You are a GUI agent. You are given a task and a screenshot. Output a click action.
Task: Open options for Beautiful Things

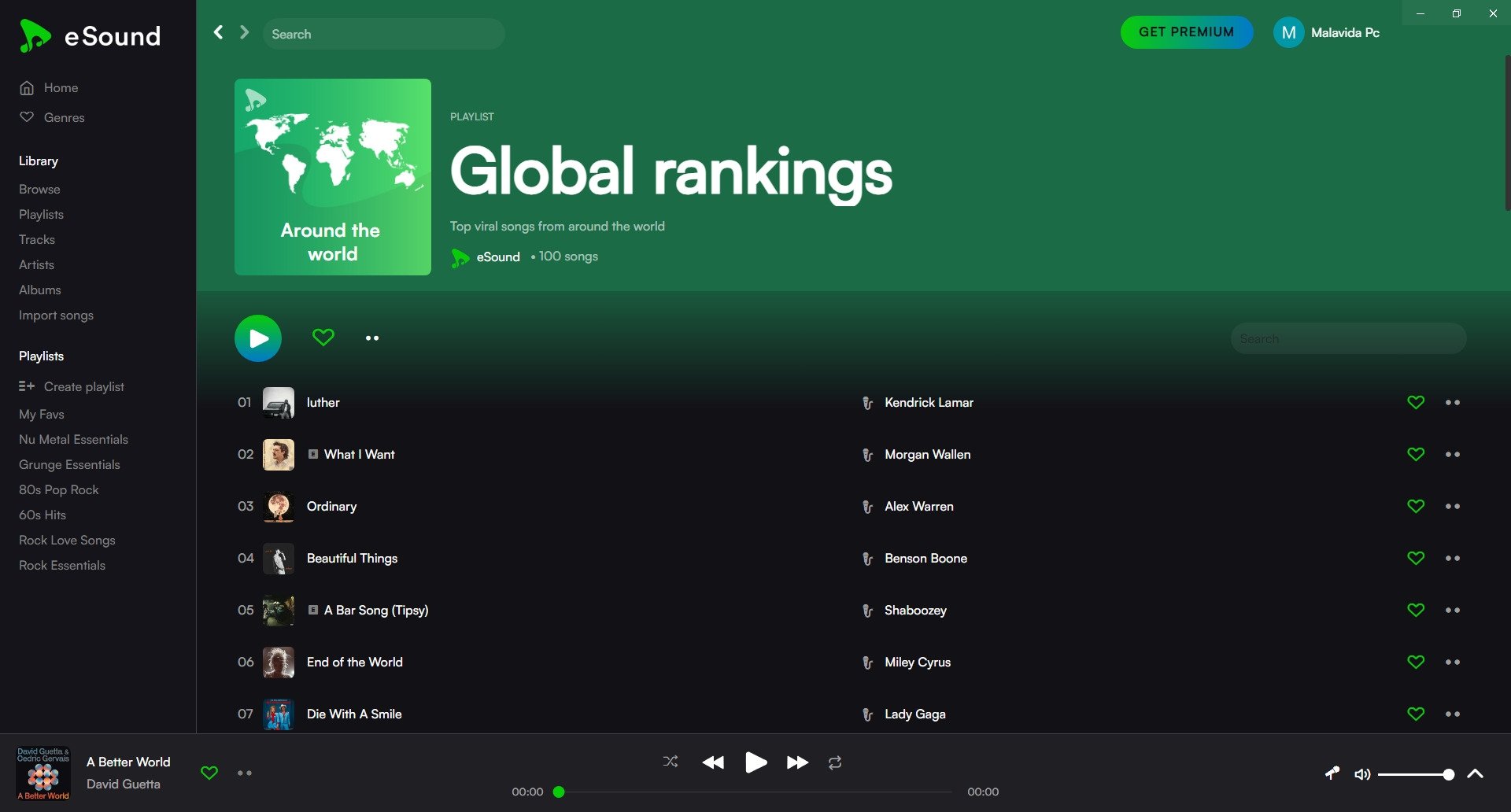coord(1453,558)
